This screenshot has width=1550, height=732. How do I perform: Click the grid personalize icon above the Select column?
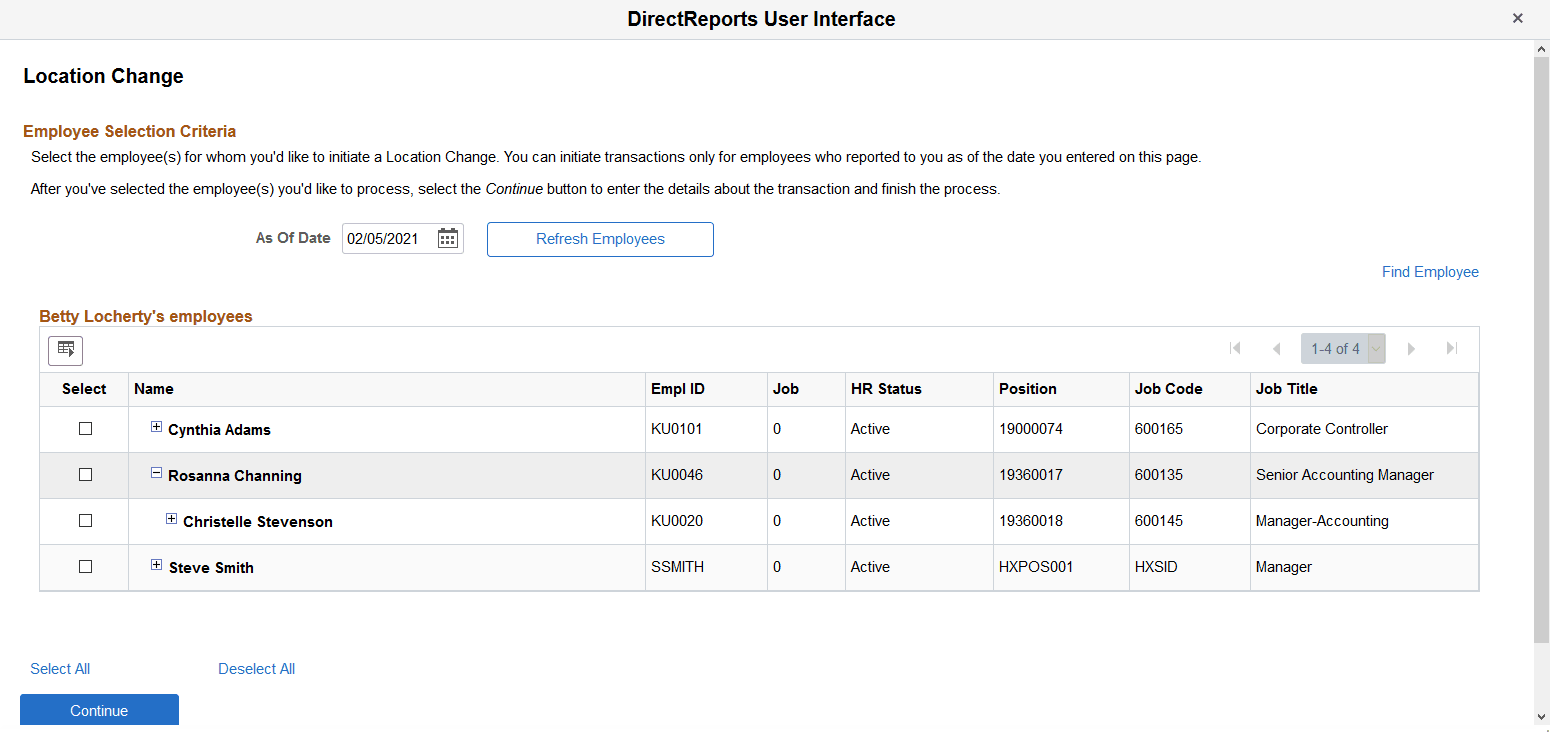65,350
